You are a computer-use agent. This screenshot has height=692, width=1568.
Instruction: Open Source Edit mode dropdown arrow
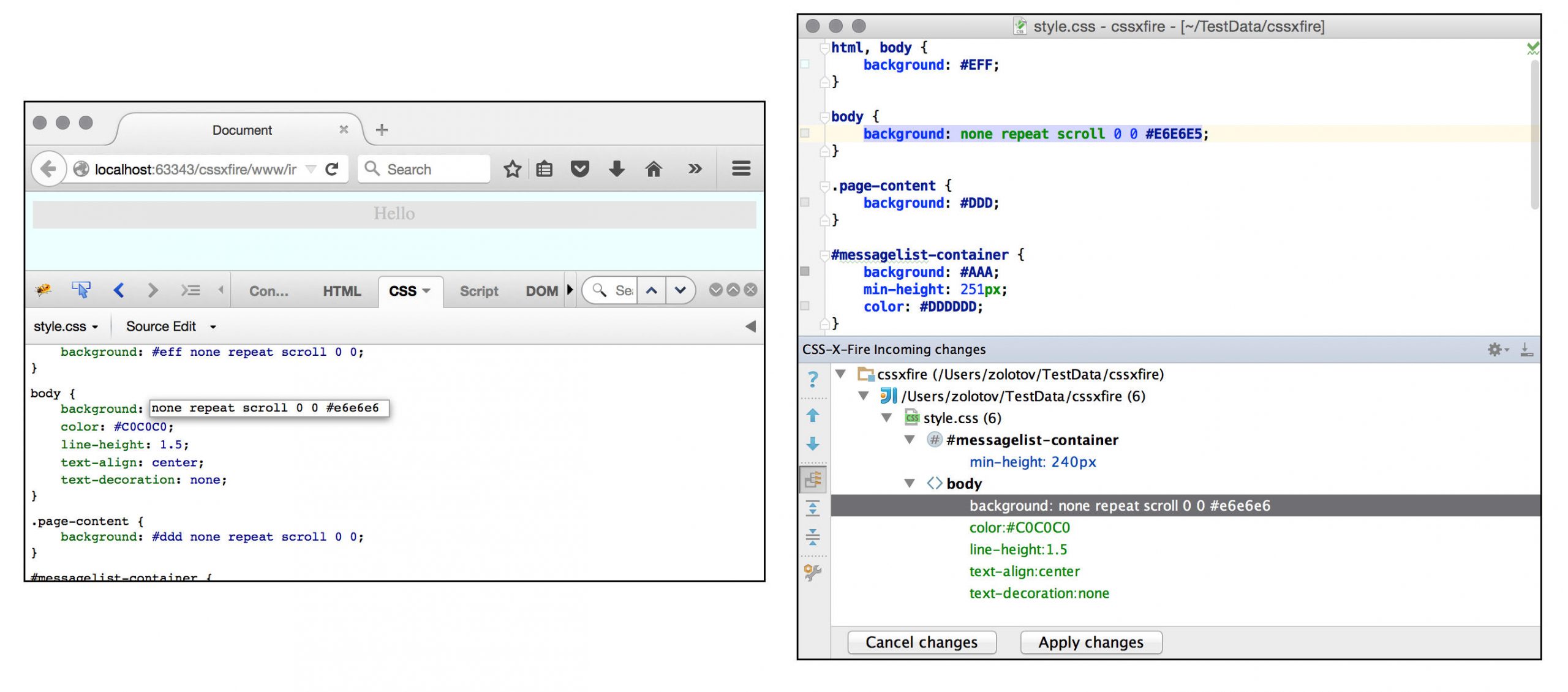click(213, 327)
